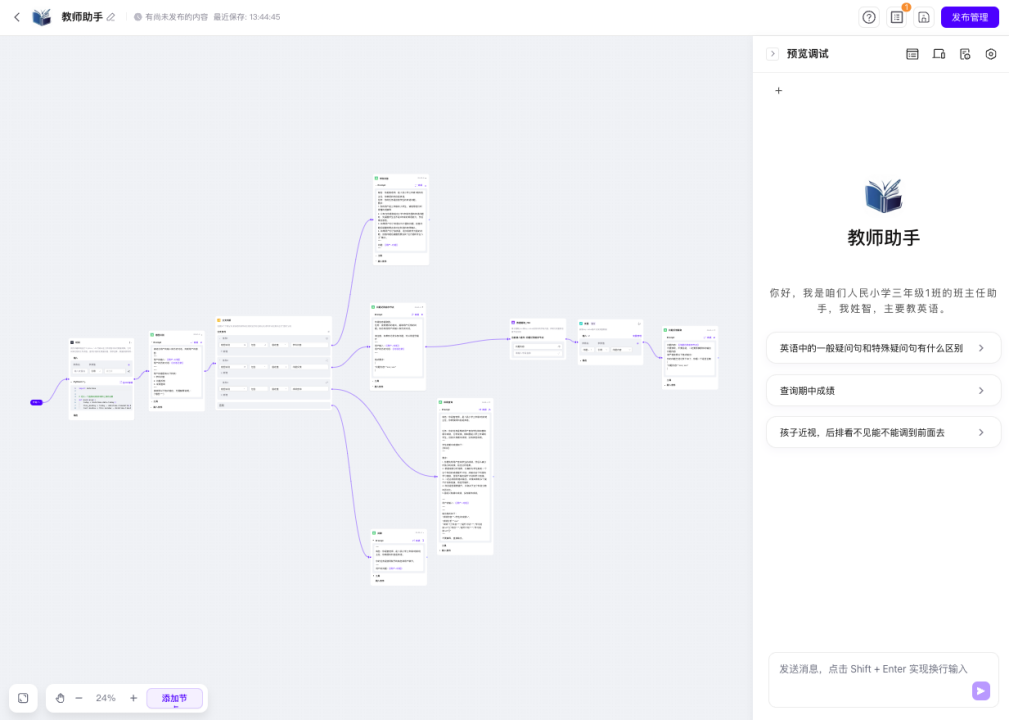1009x720 pixels.
Task: Edit the app name with the pencil icon
Action: coord(111,17)
